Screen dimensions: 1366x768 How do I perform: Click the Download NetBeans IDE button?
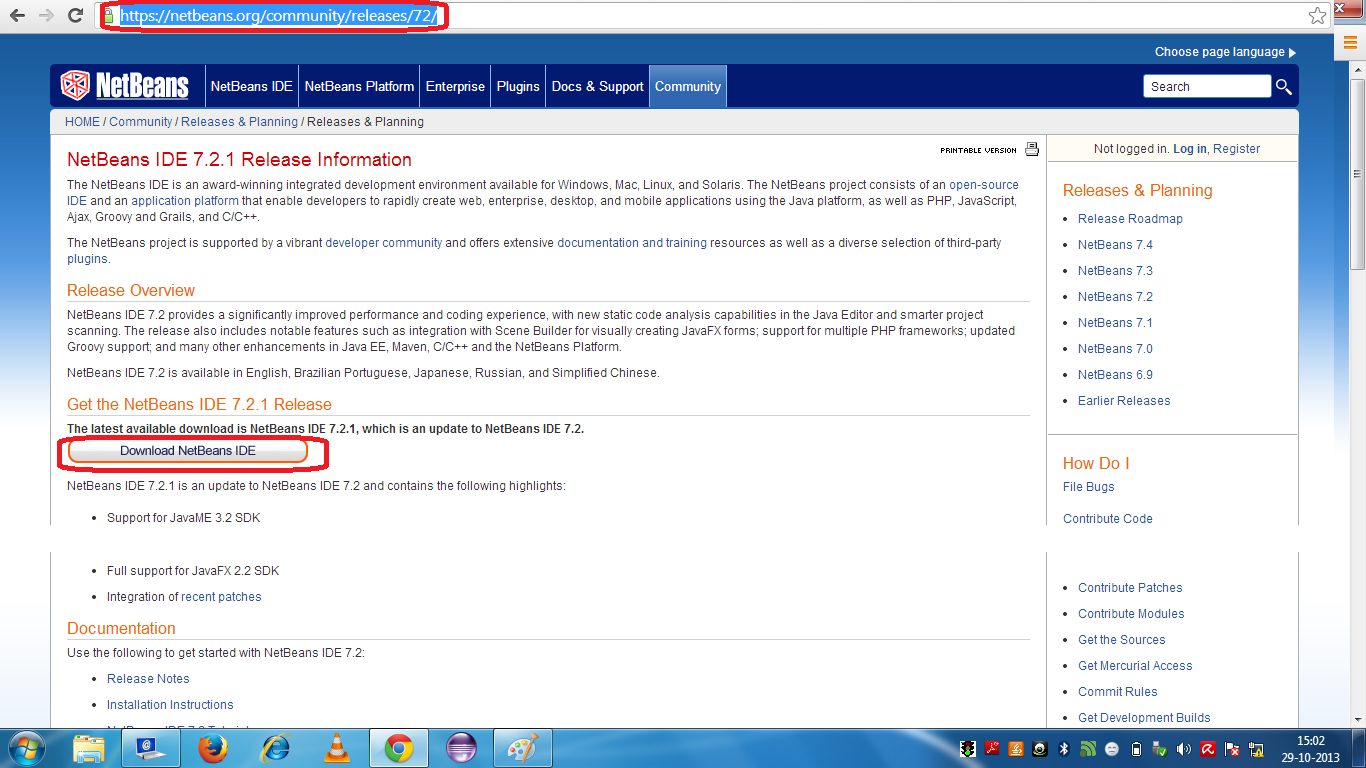(x=188, y=451)
